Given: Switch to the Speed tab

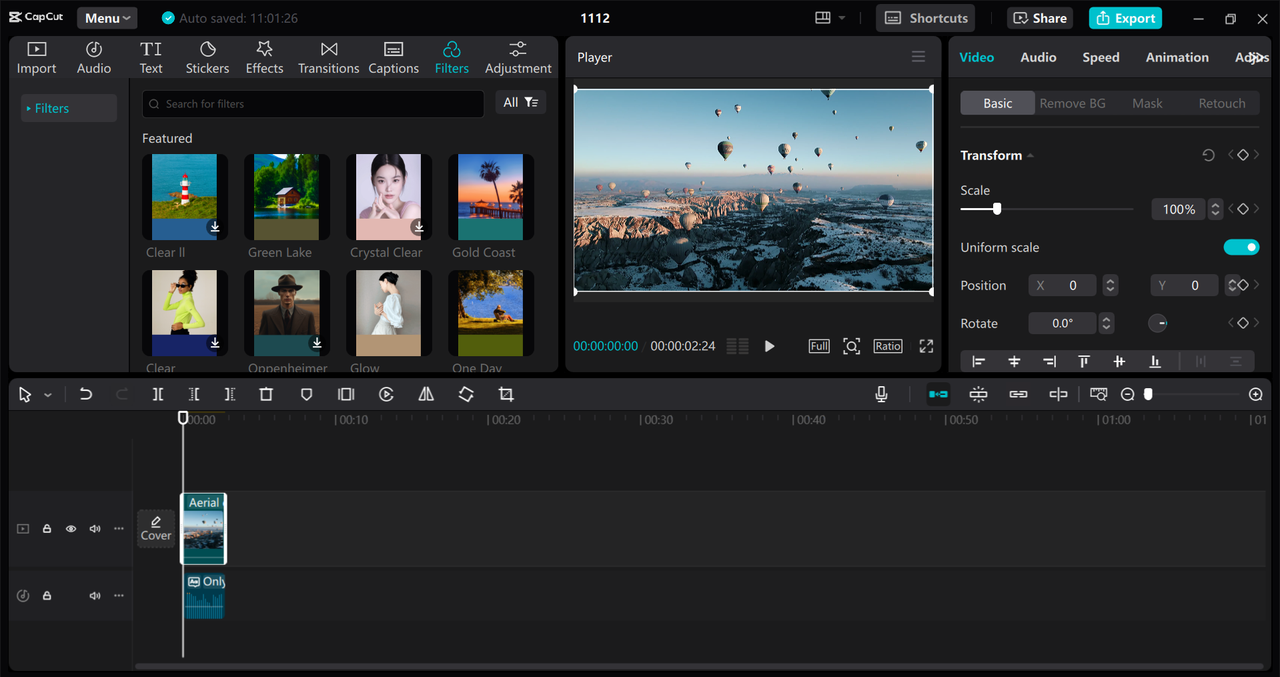Looking at the screenshot, I should (x=1101, y=57).
